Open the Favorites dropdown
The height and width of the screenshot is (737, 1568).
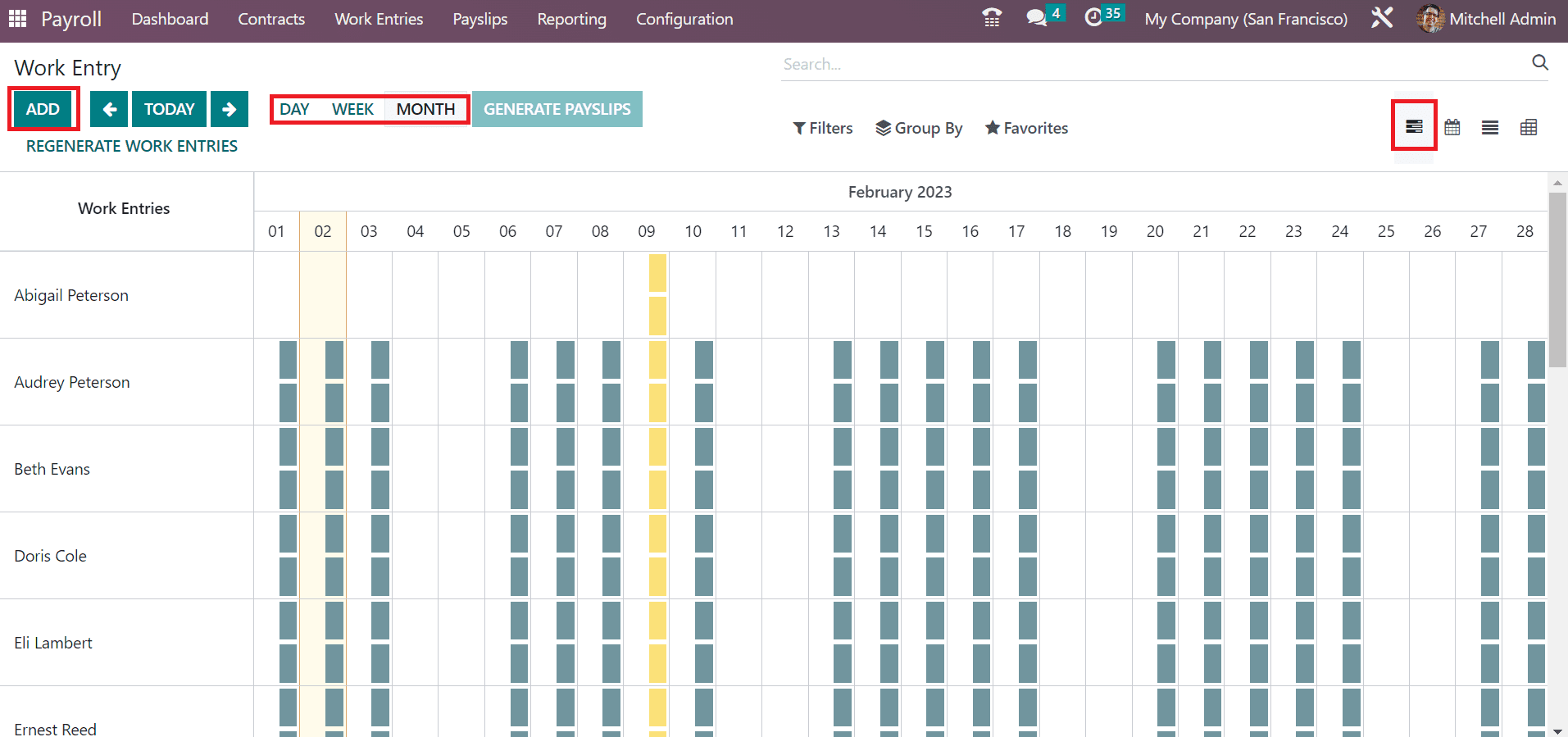click(x=1026, y=128)
